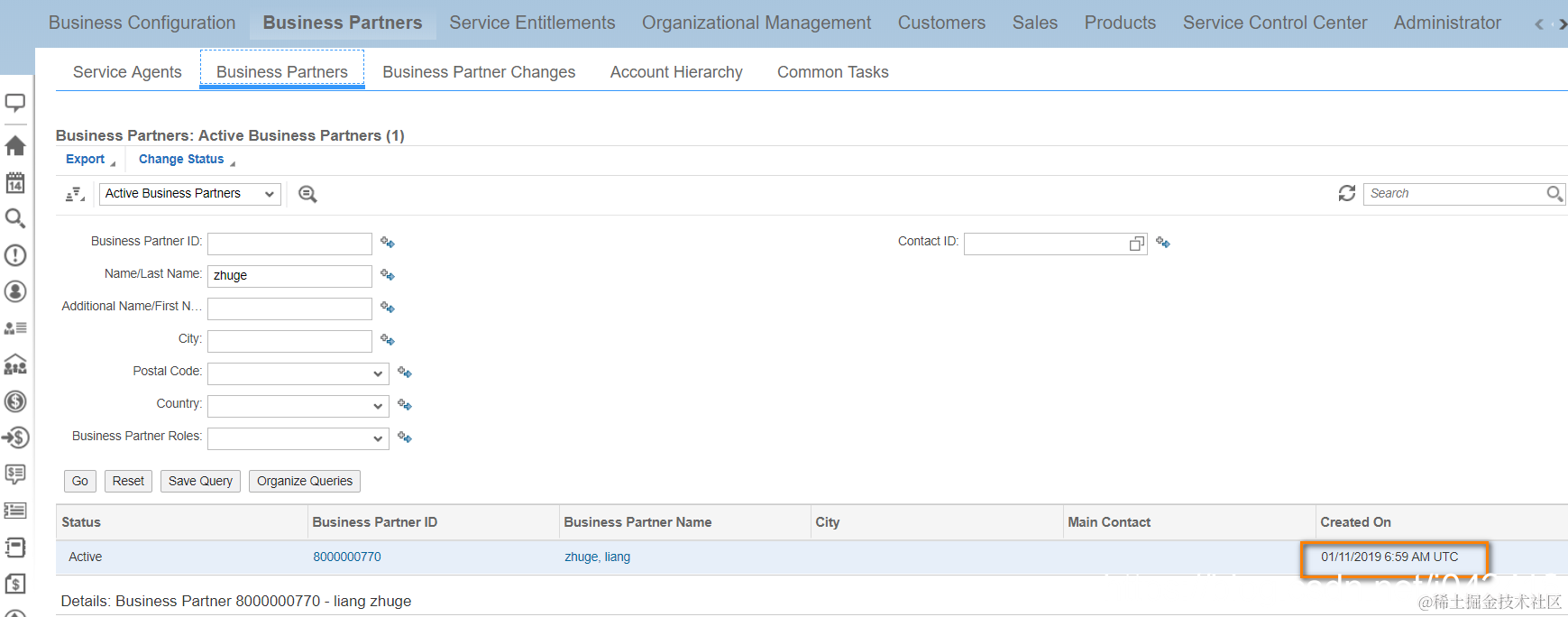Toggle the advanced search magnifier icon
The image size is (1568, 617).
[x=307, y=194]
